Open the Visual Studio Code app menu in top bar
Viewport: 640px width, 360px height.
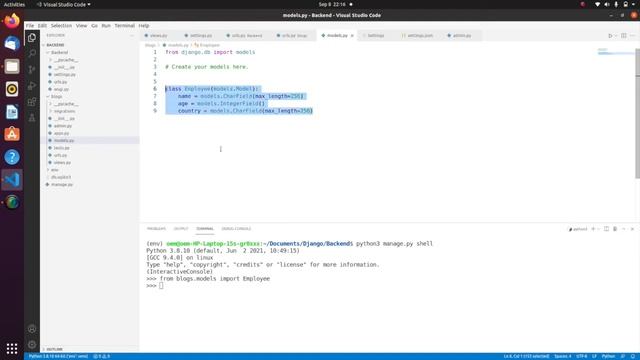(x=64, y=4)
